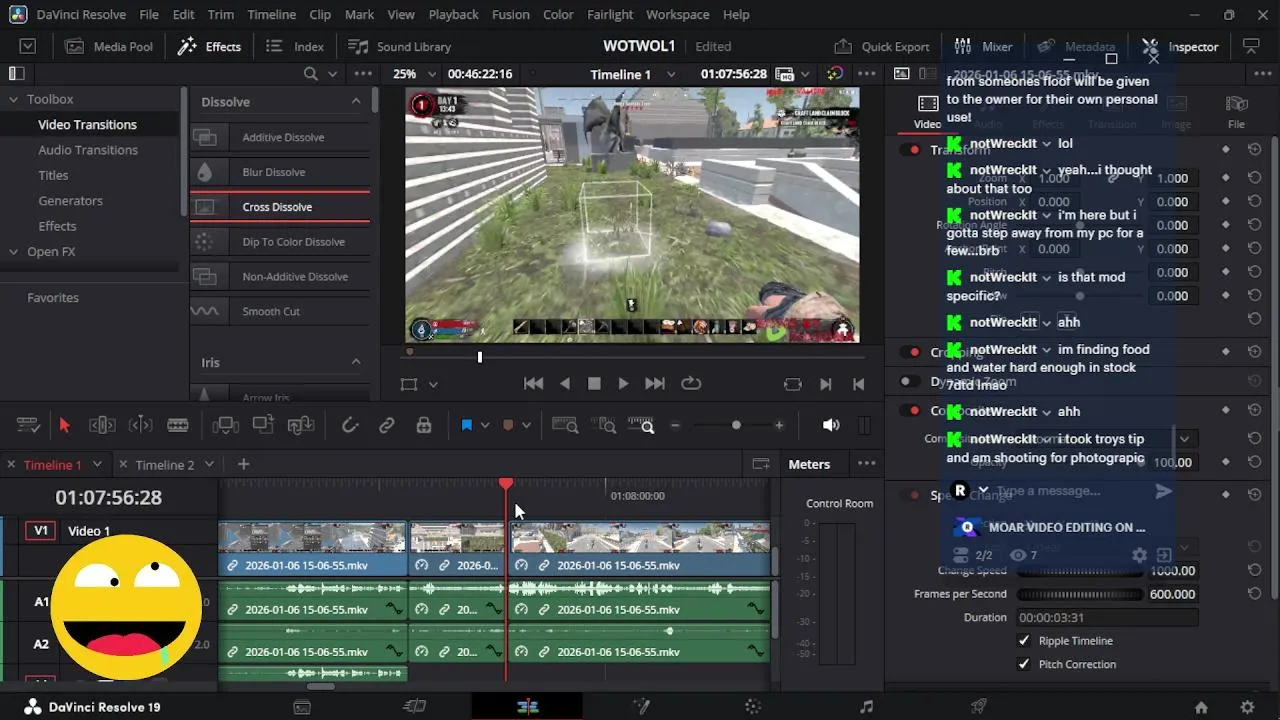Toggle the Inspector panel button
This screenshot has height=720, width=1280.
click(x=1180, y=46)
